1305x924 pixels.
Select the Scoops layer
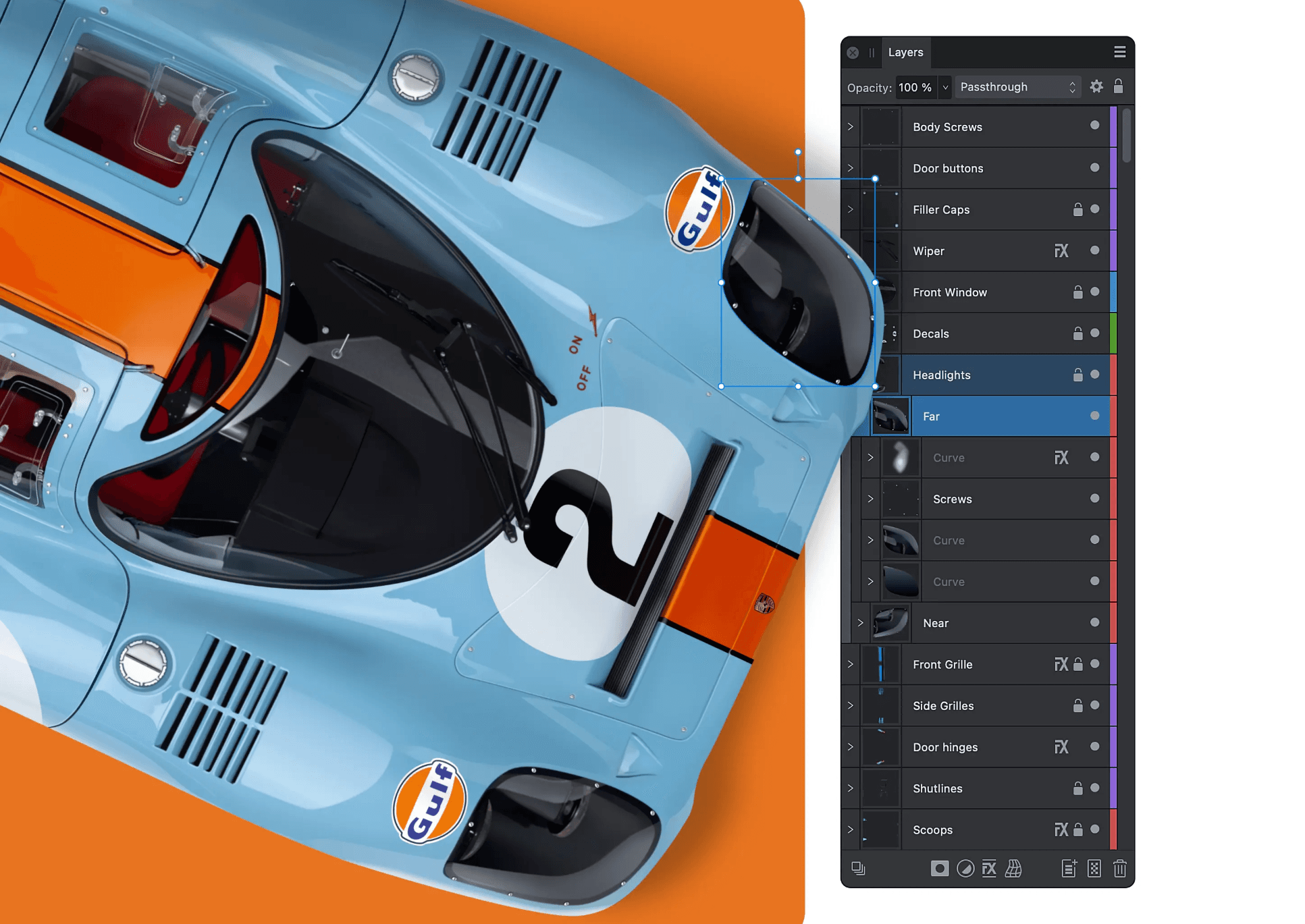[978, 830]
